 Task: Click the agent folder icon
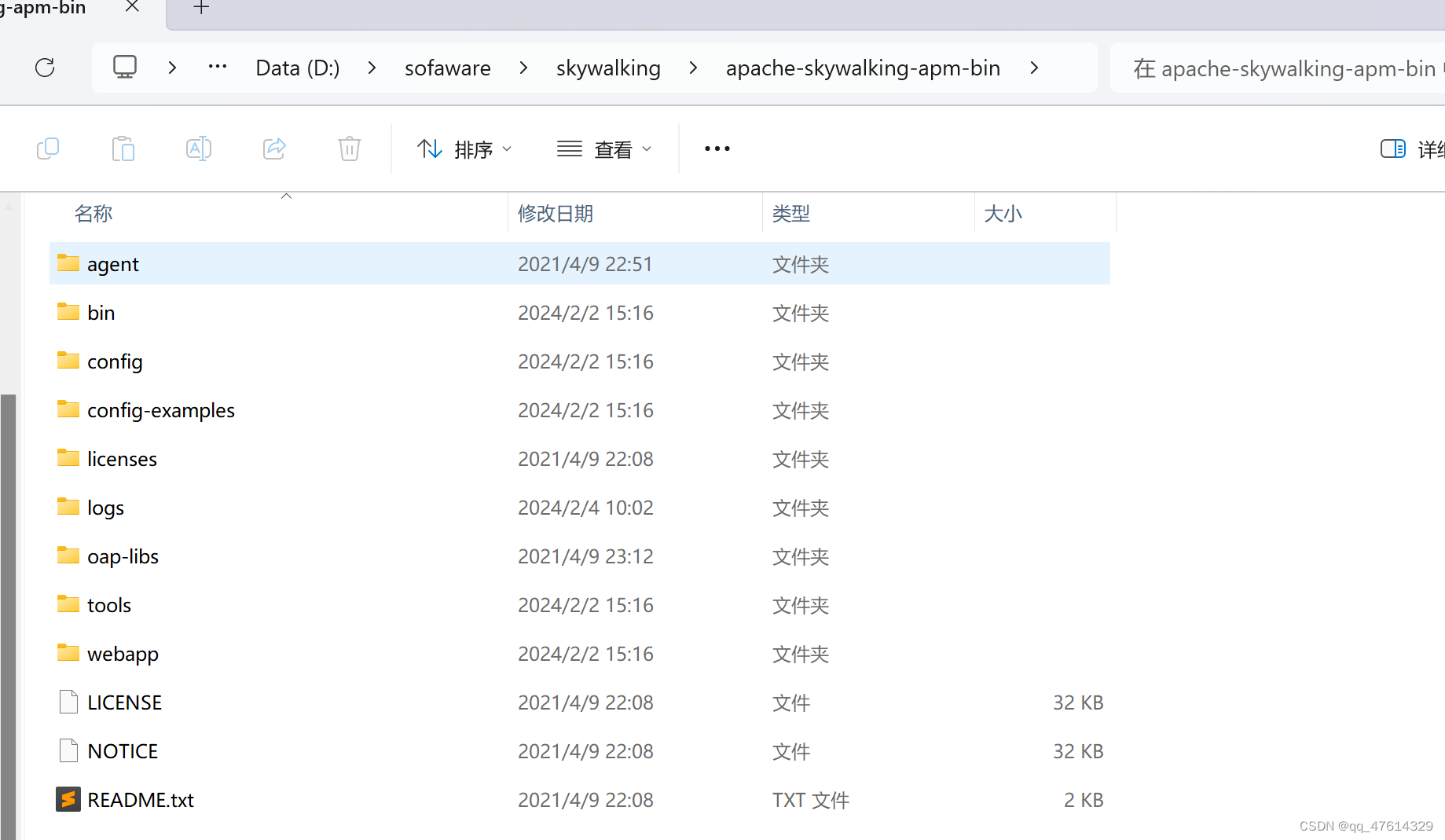coord(68,263)
